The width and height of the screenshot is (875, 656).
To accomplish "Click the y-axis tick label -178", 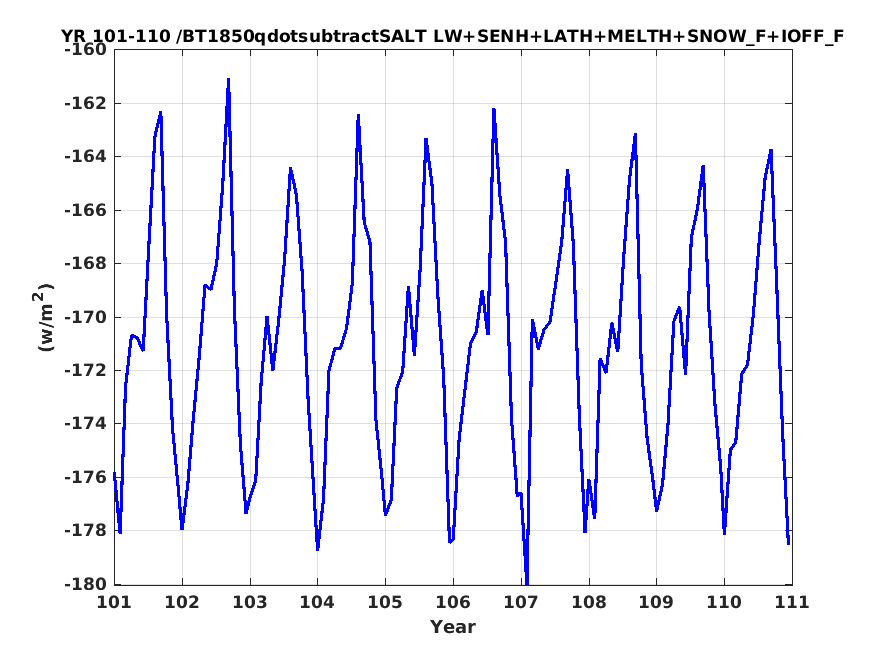I will pyautogui.click(x=85, y=530).
